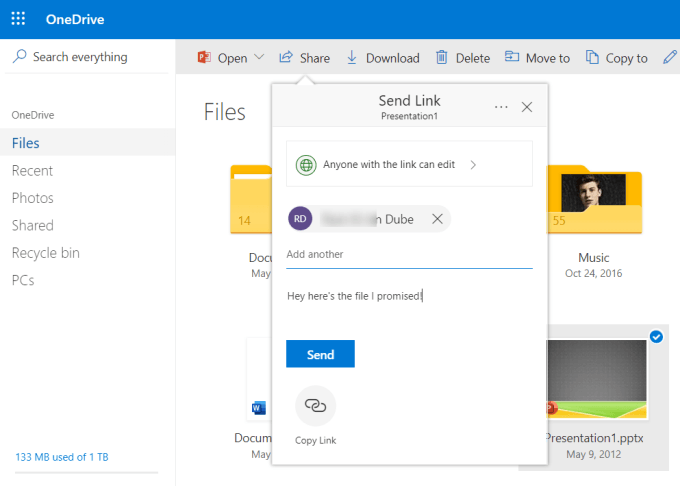Open the app launcher grid icon
Screen dimensions: 680x486
click(18, 19)
